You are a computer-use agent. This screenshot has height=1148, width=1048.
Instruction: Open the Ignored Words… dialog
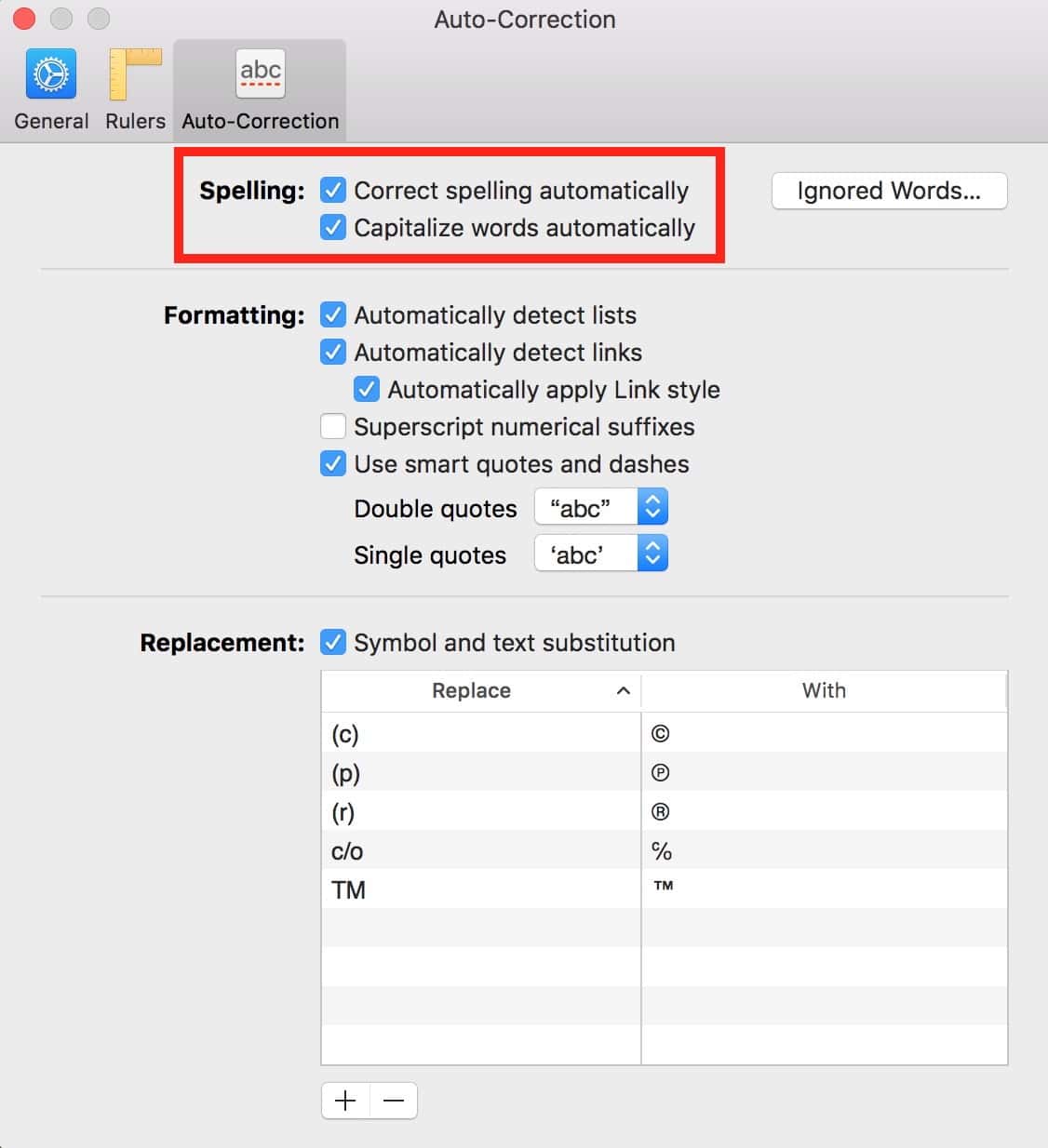point(889,191)
